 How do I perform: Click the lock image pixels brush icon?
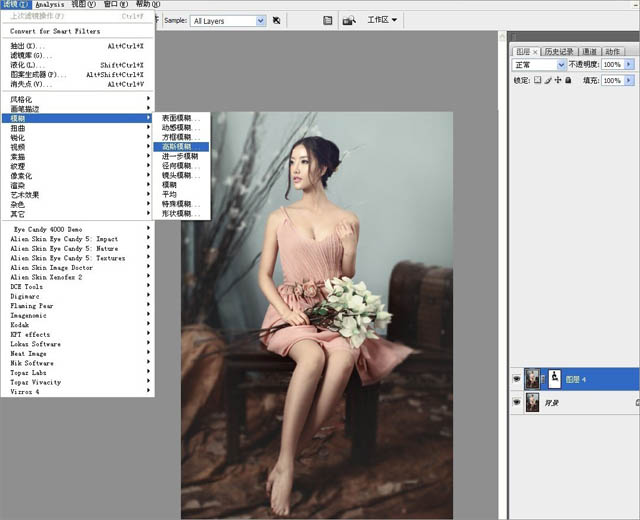click(x=548, y=80)
